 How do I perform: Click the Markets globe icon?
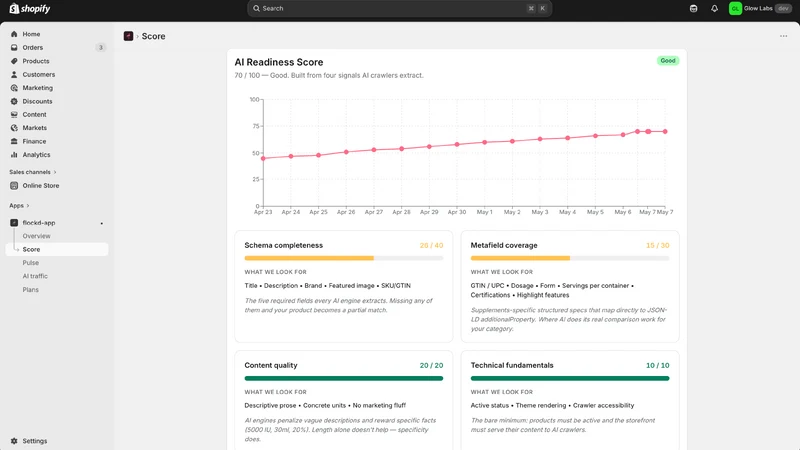coord(14,128)
